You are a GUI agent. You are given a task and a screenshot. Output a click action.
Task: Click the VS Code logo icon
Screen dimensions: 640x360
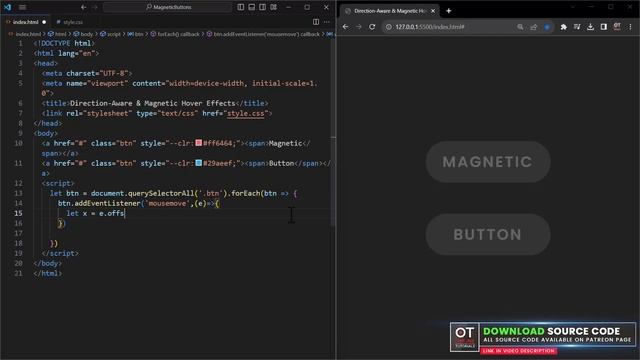tap(7, 7)
